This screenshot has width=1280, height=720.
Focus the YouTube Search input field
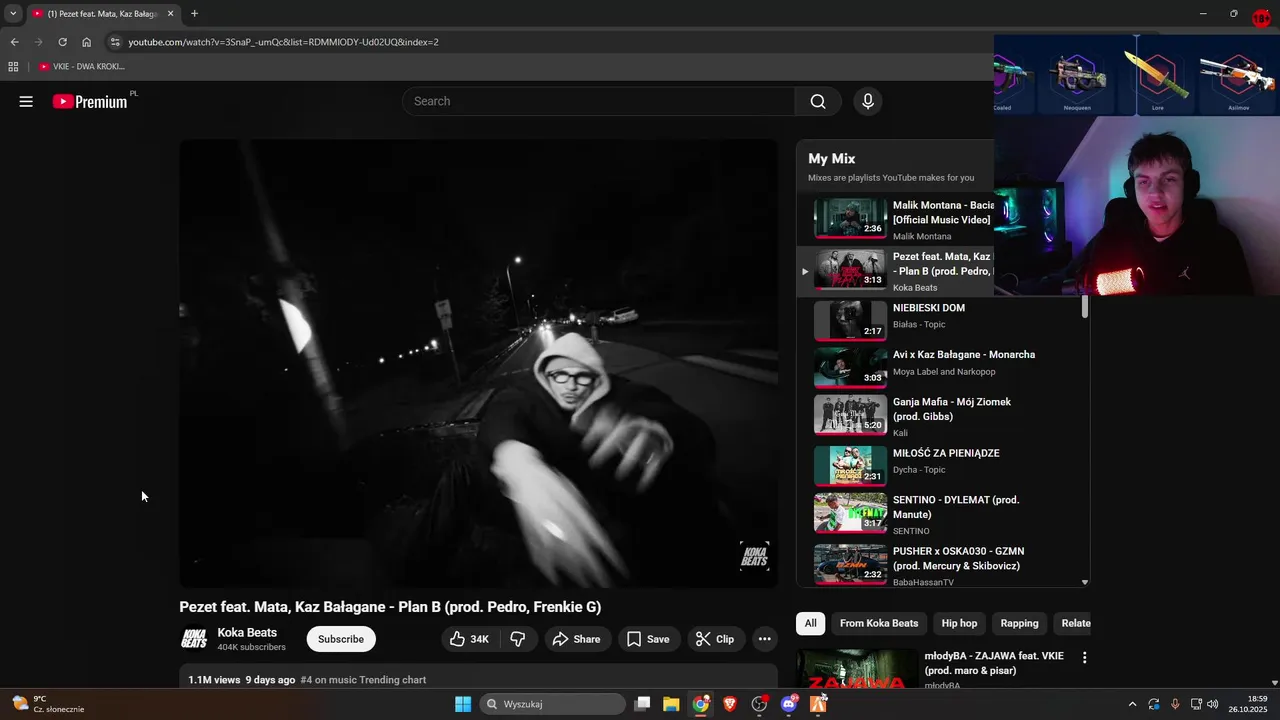pyautogui.click(x=600, y=101)
